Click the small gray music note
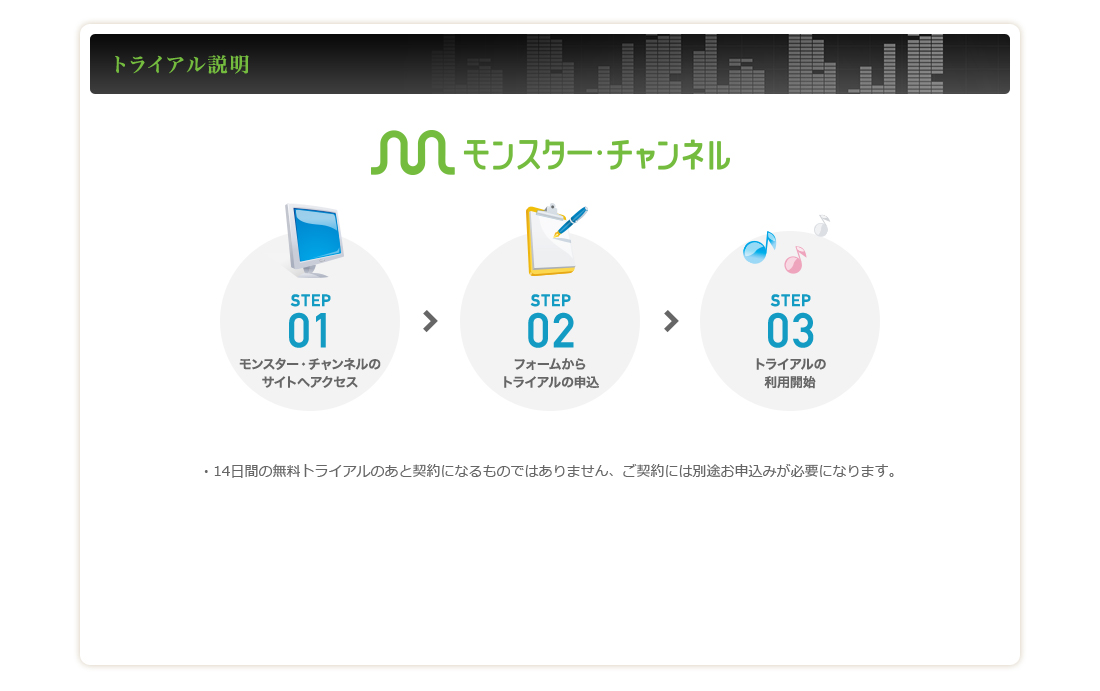 pyautogui.click(x=821, y=226)
